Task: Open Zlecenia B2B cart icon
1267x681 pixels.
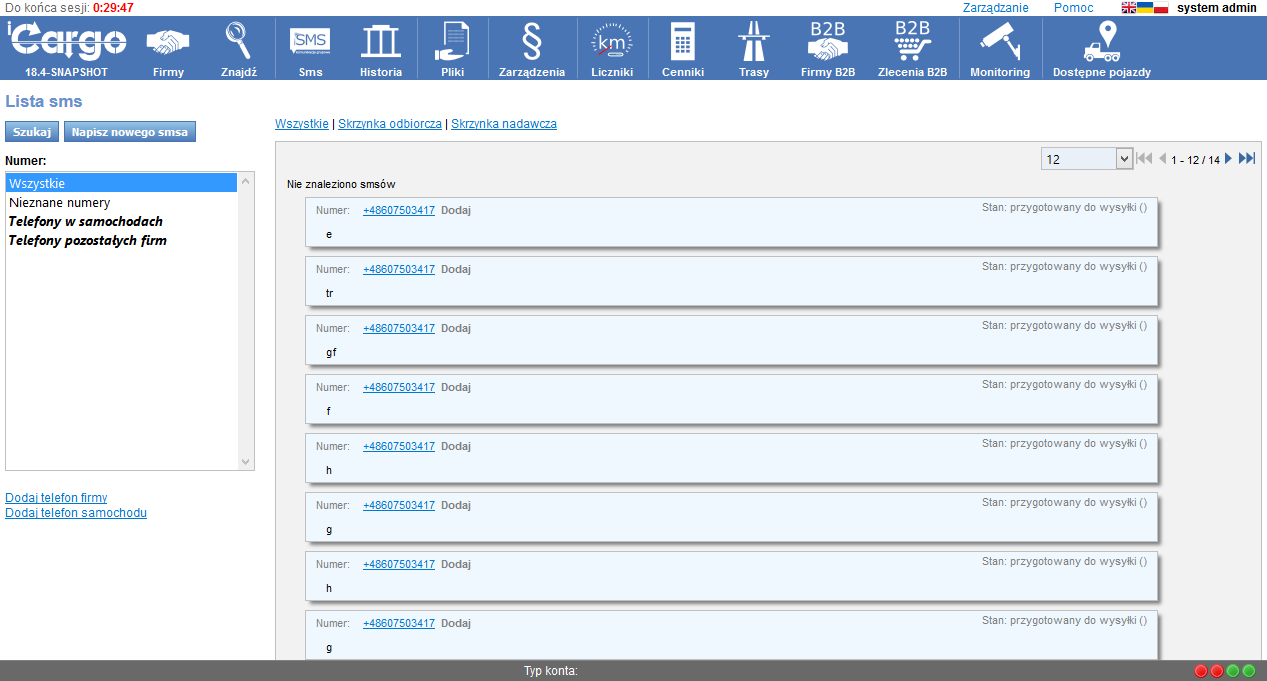Action: coord(912,43)
